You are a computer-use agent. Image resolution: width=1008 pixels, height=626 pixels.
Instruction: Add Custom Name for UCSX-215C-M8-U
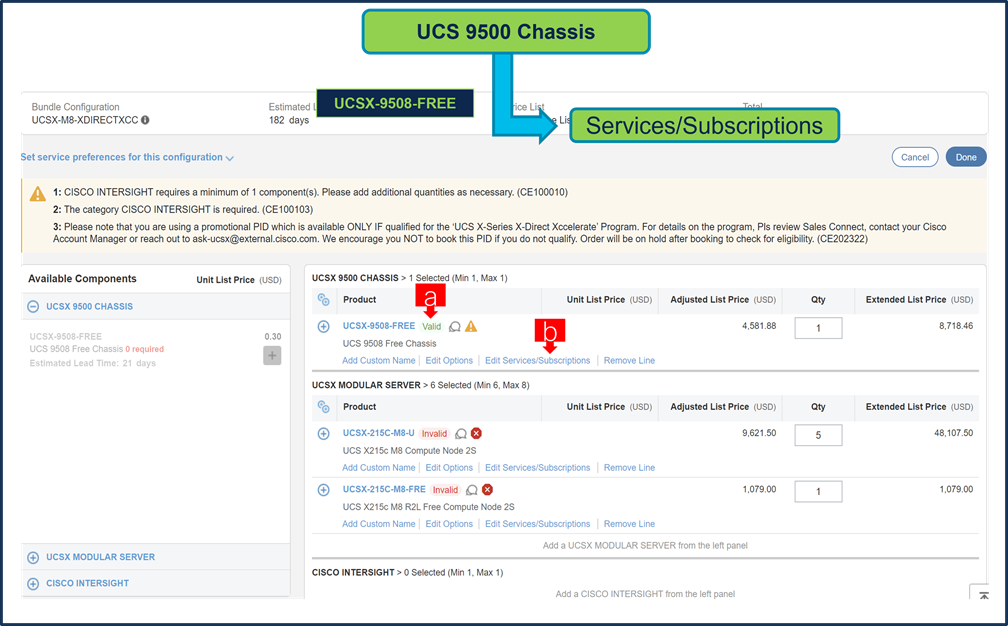[379, 468]
